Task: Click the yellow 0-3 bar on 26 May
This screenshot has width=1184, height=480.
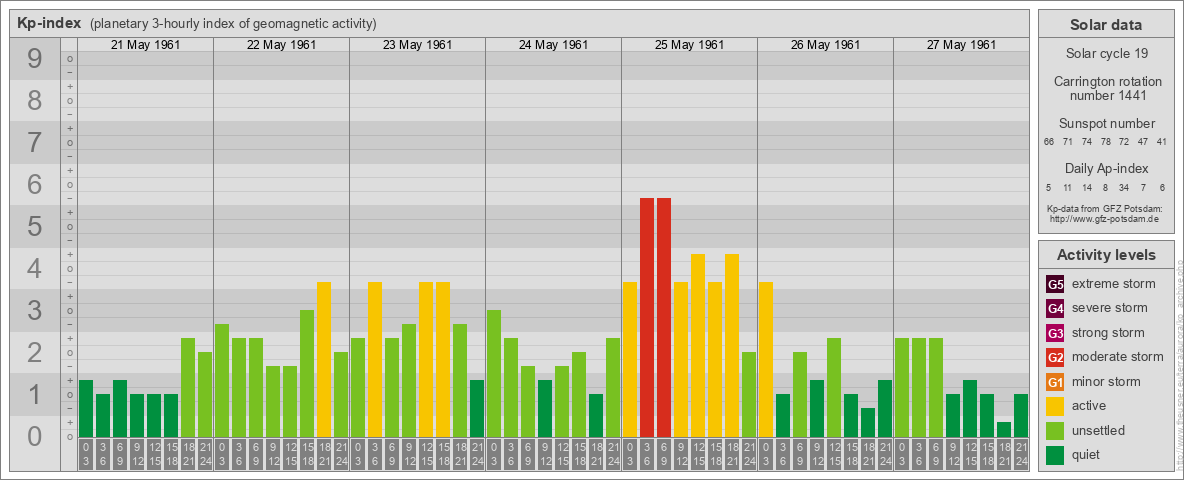Action: click(766, 359)
